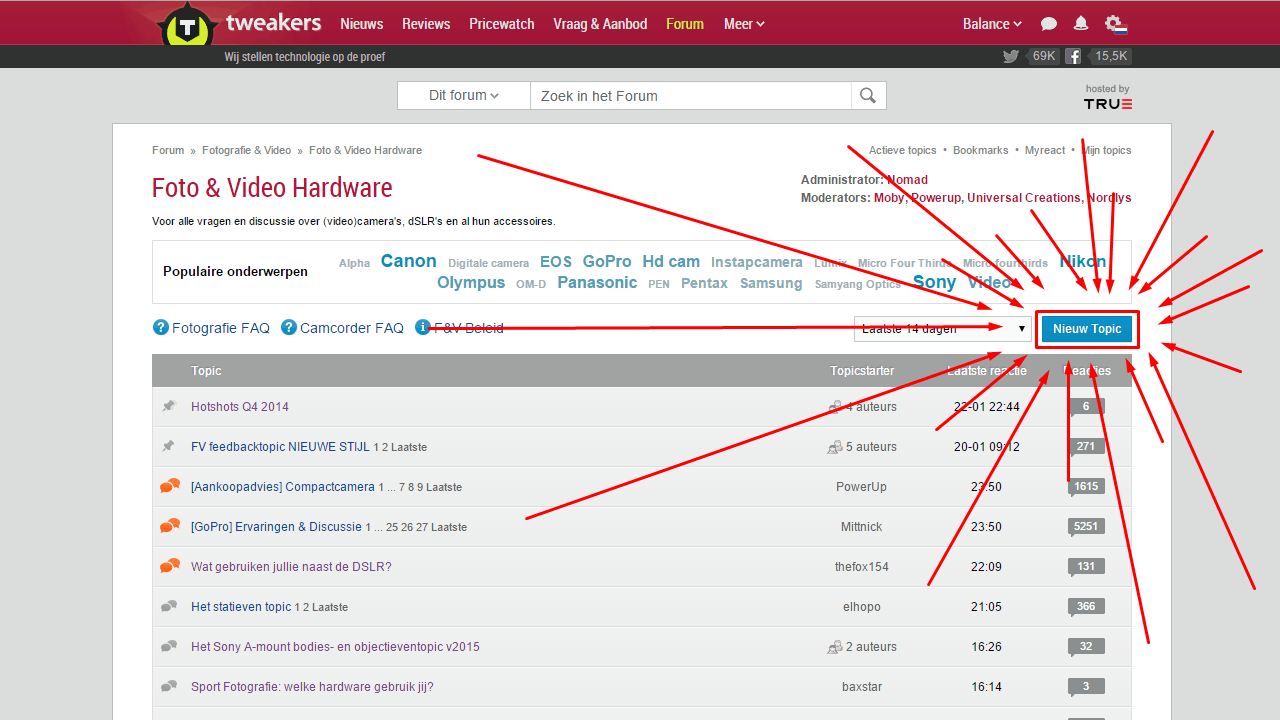Open the [Aankoopadvies] Compactcamera topic

pos(283,487)
